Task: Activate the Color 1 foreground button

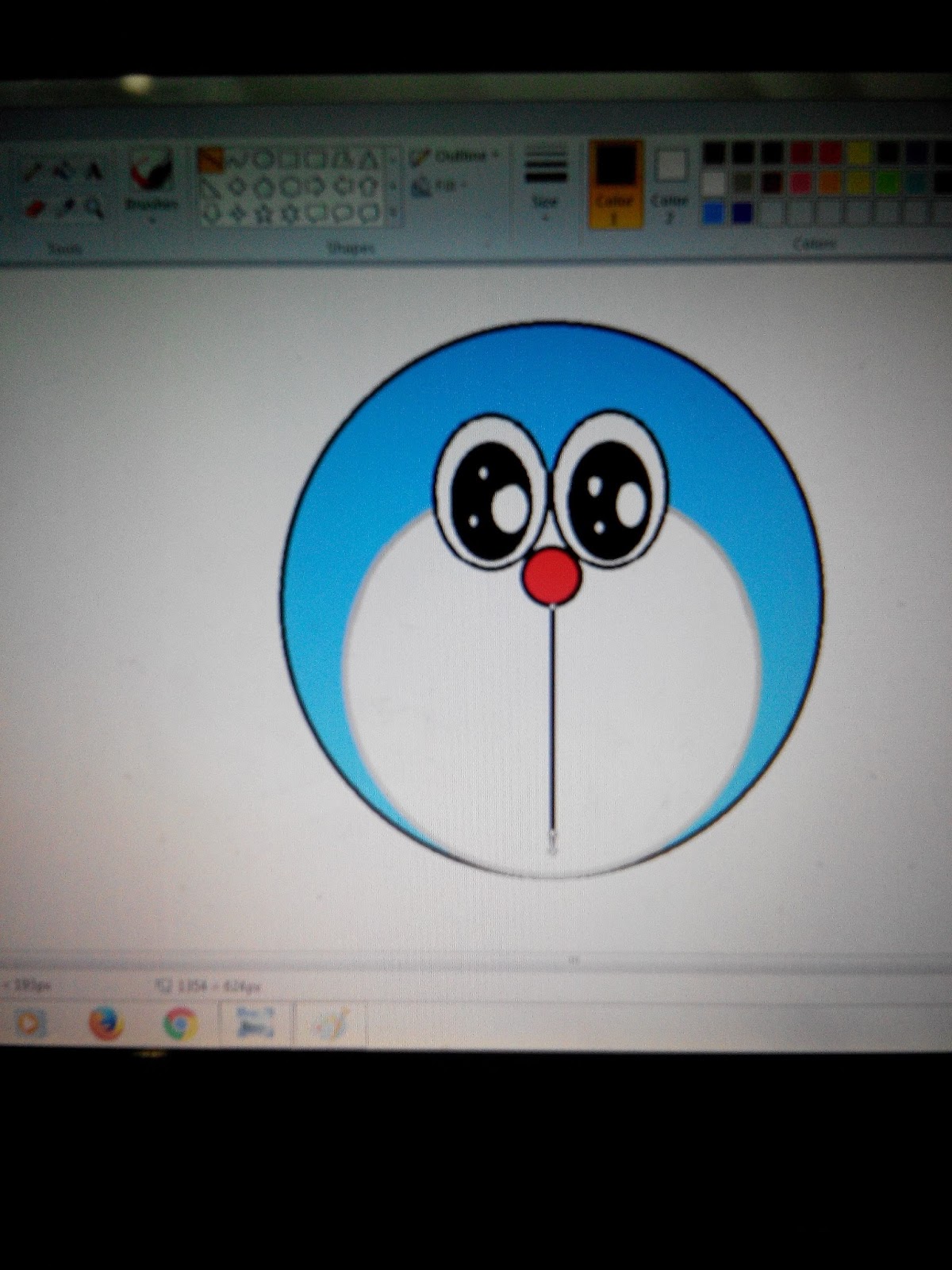Action: pyautogui.click(x=615, y=184)
